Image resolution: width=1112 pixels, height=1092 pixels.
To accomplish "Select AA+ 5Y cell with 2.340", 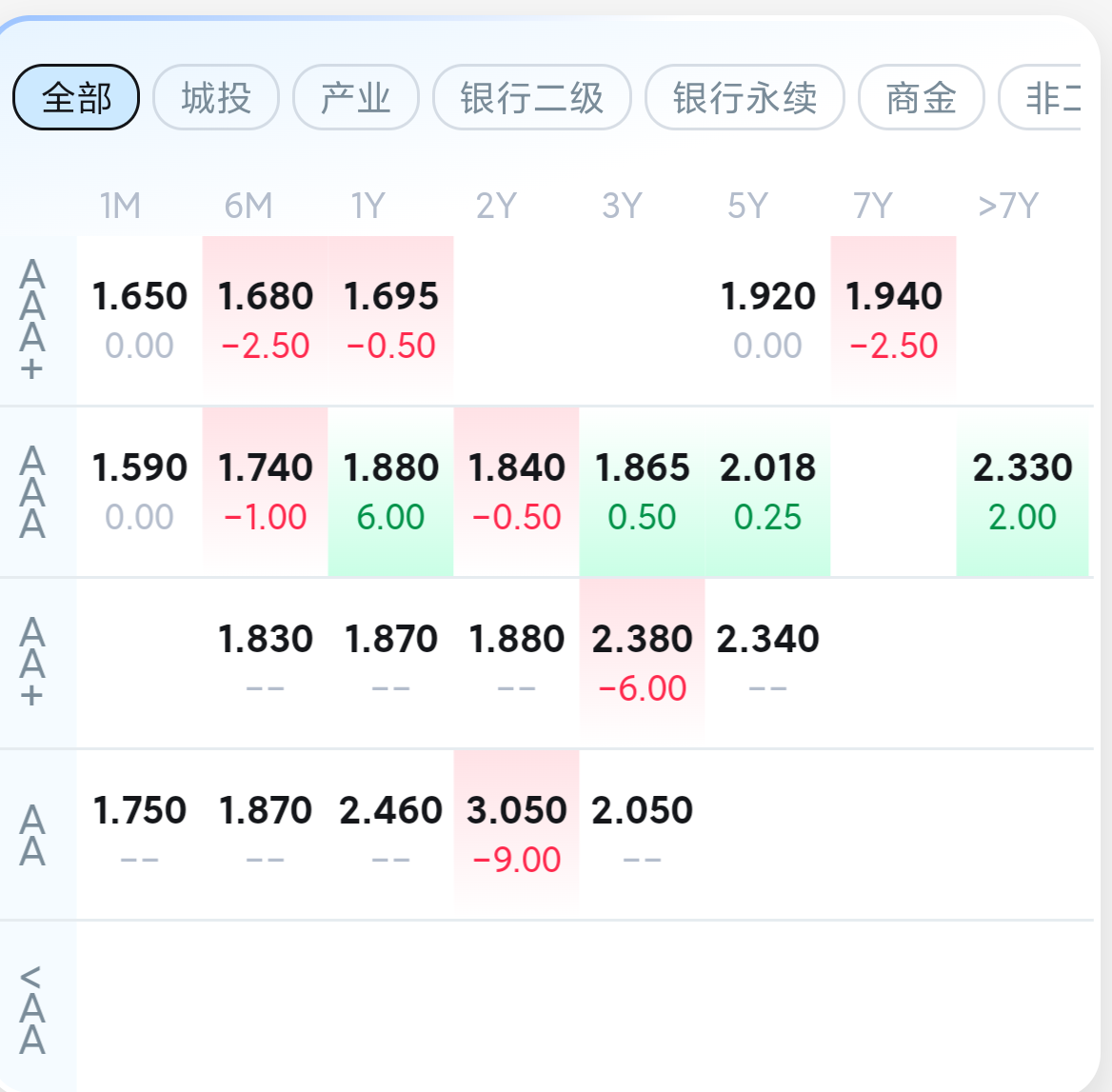I will pos(768,662).
